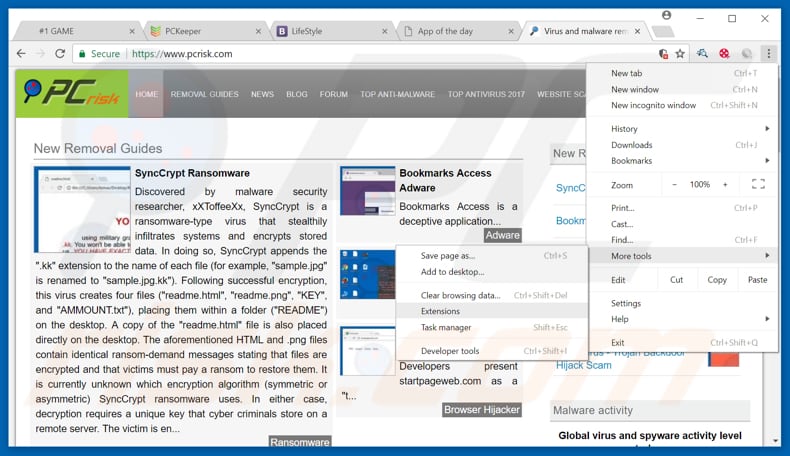Open FORUM in site navigation

click(334, 94)
